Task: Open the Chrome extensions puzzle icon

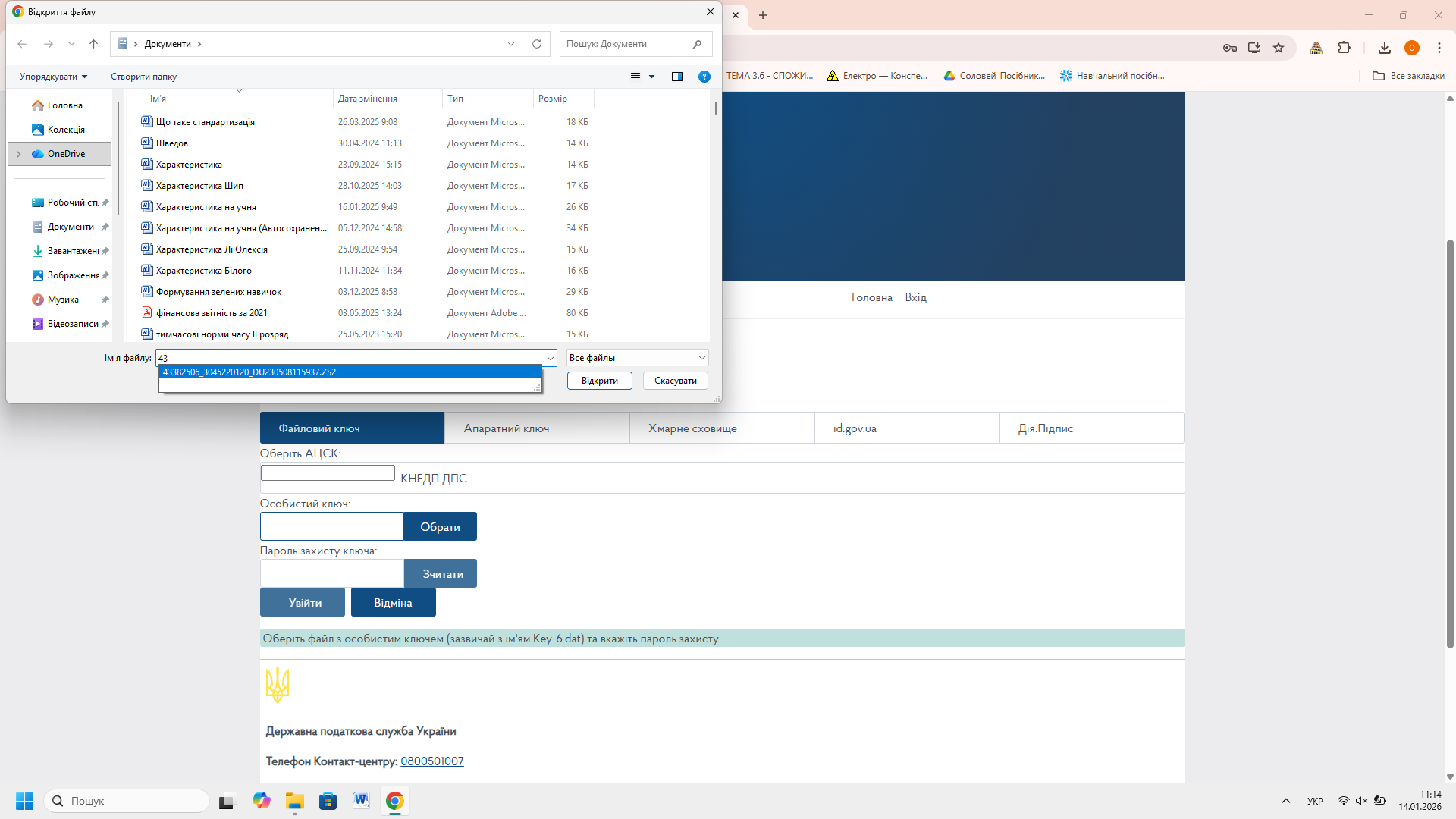Action: tap(1344, 48)
